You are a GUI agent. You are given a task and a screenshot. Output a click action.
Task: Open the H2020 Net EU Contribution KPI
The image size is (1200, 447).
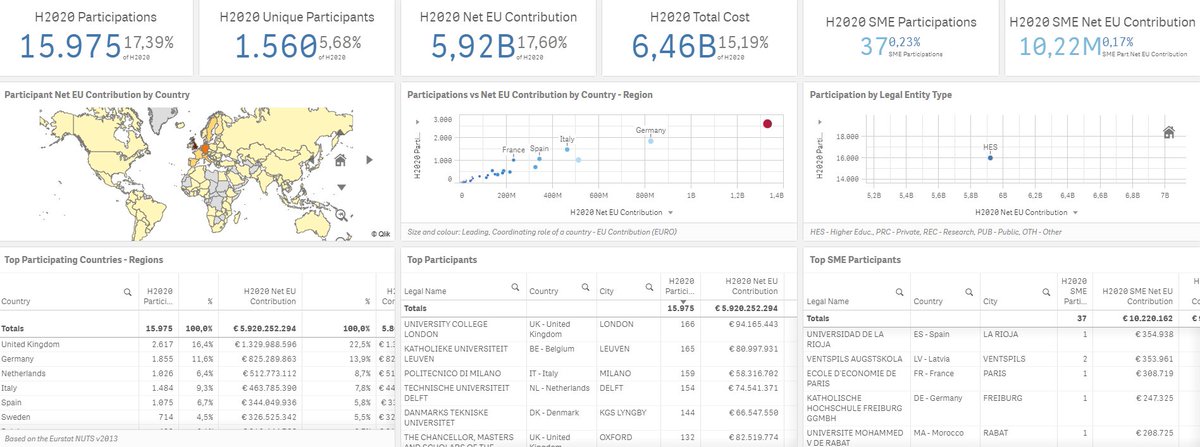[x=499, y=38]
